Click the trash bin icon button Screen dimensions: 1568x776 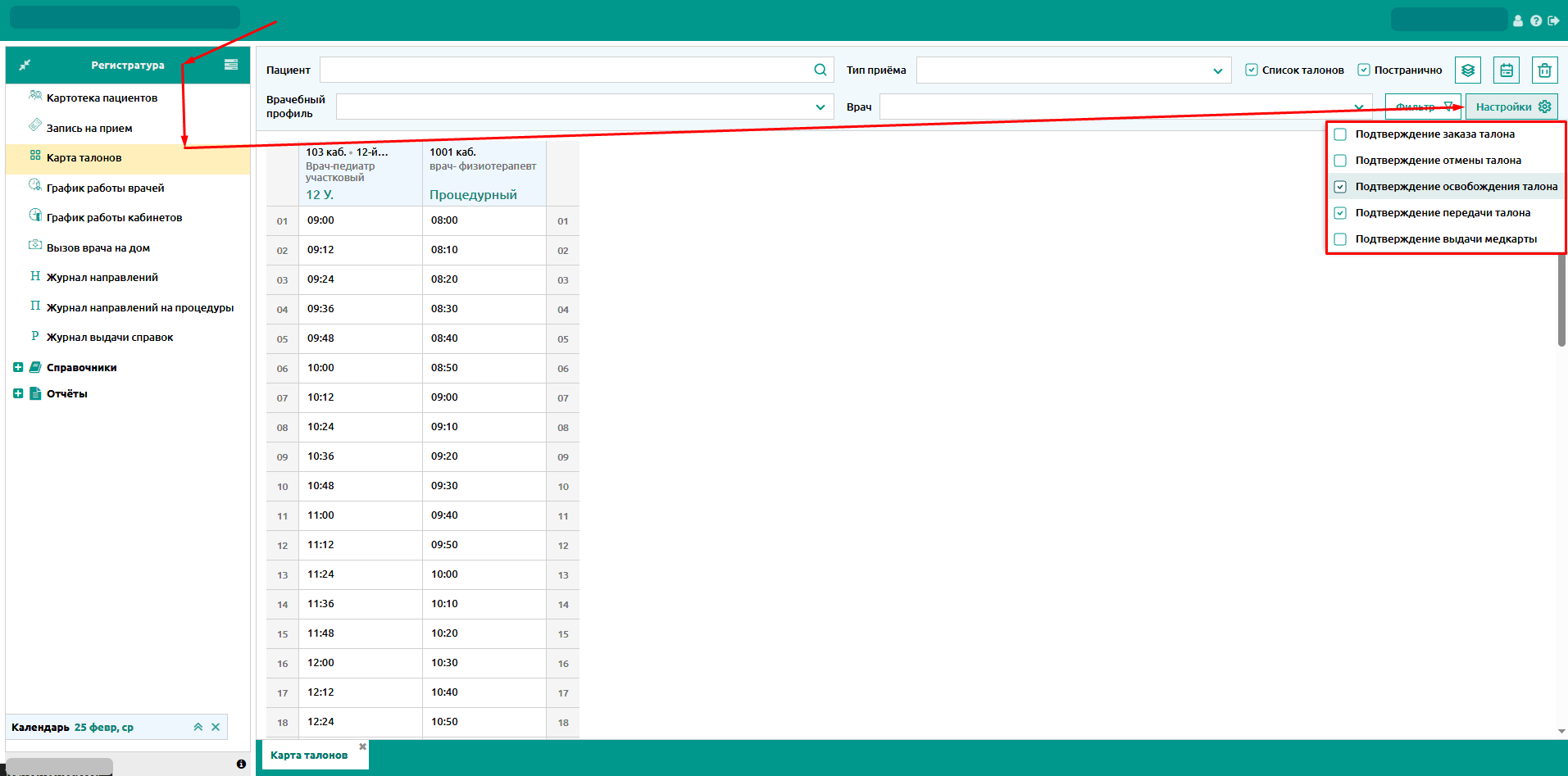click(x=1544, y=70)
